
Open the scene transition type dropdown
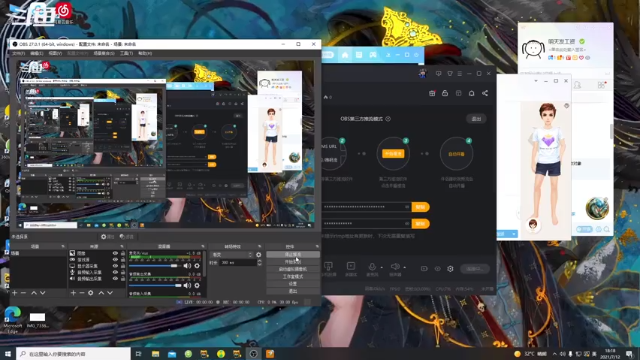click(x=231, y=255)
